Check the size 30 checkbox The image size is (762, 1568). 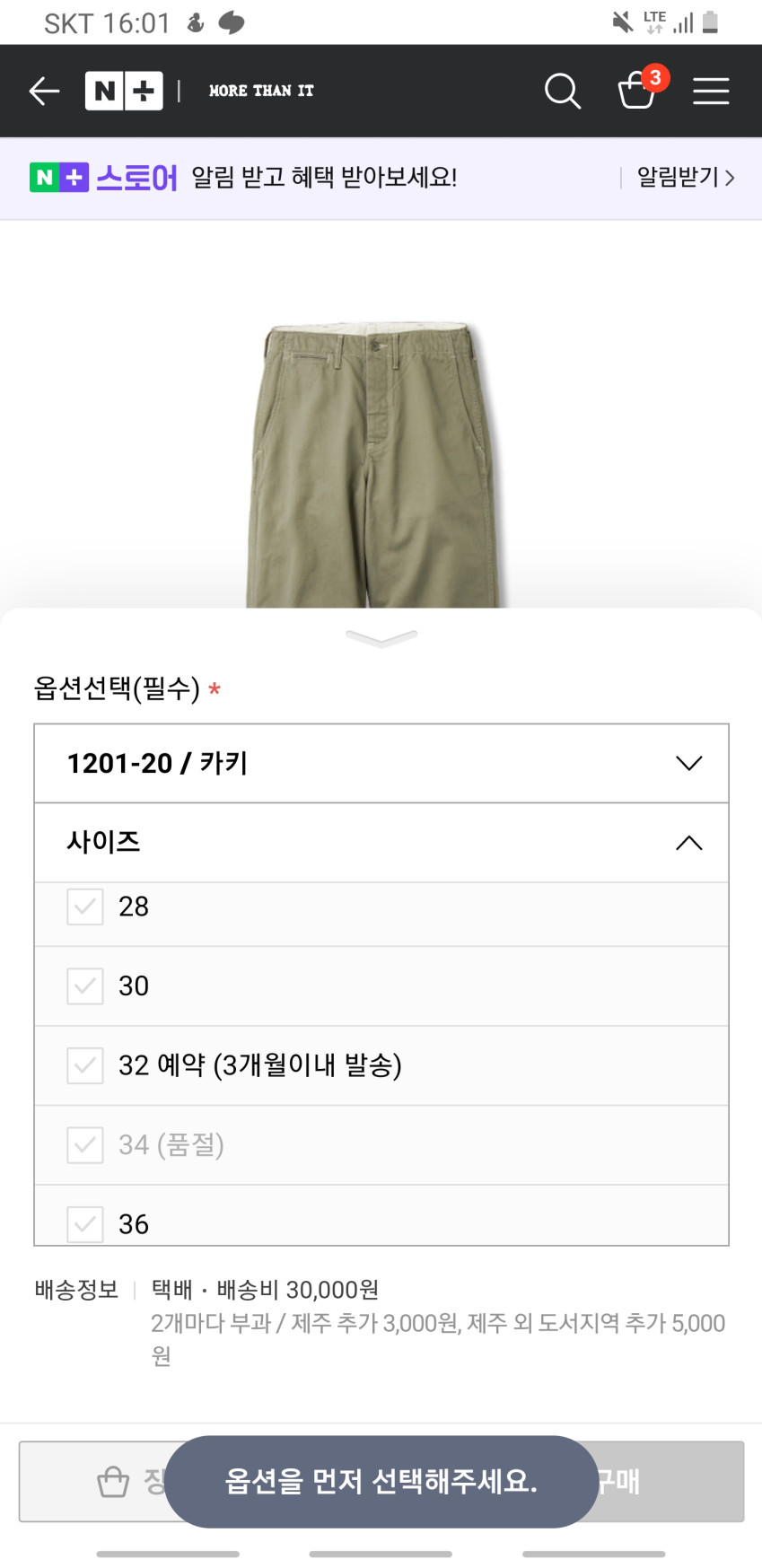[85, 985]
